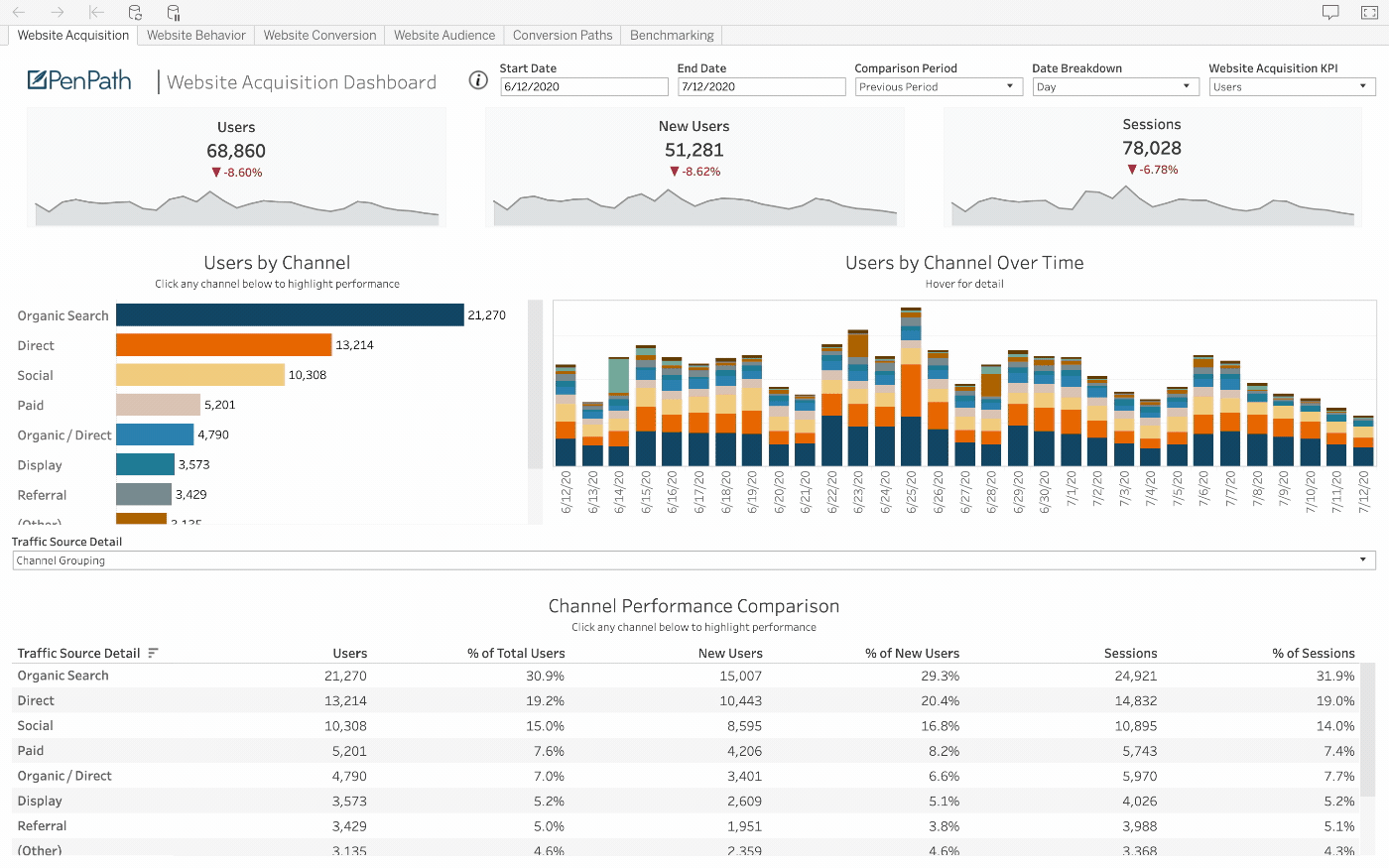Click the Undo back arrow icon
1389x868 pixels.
(18, 12)
